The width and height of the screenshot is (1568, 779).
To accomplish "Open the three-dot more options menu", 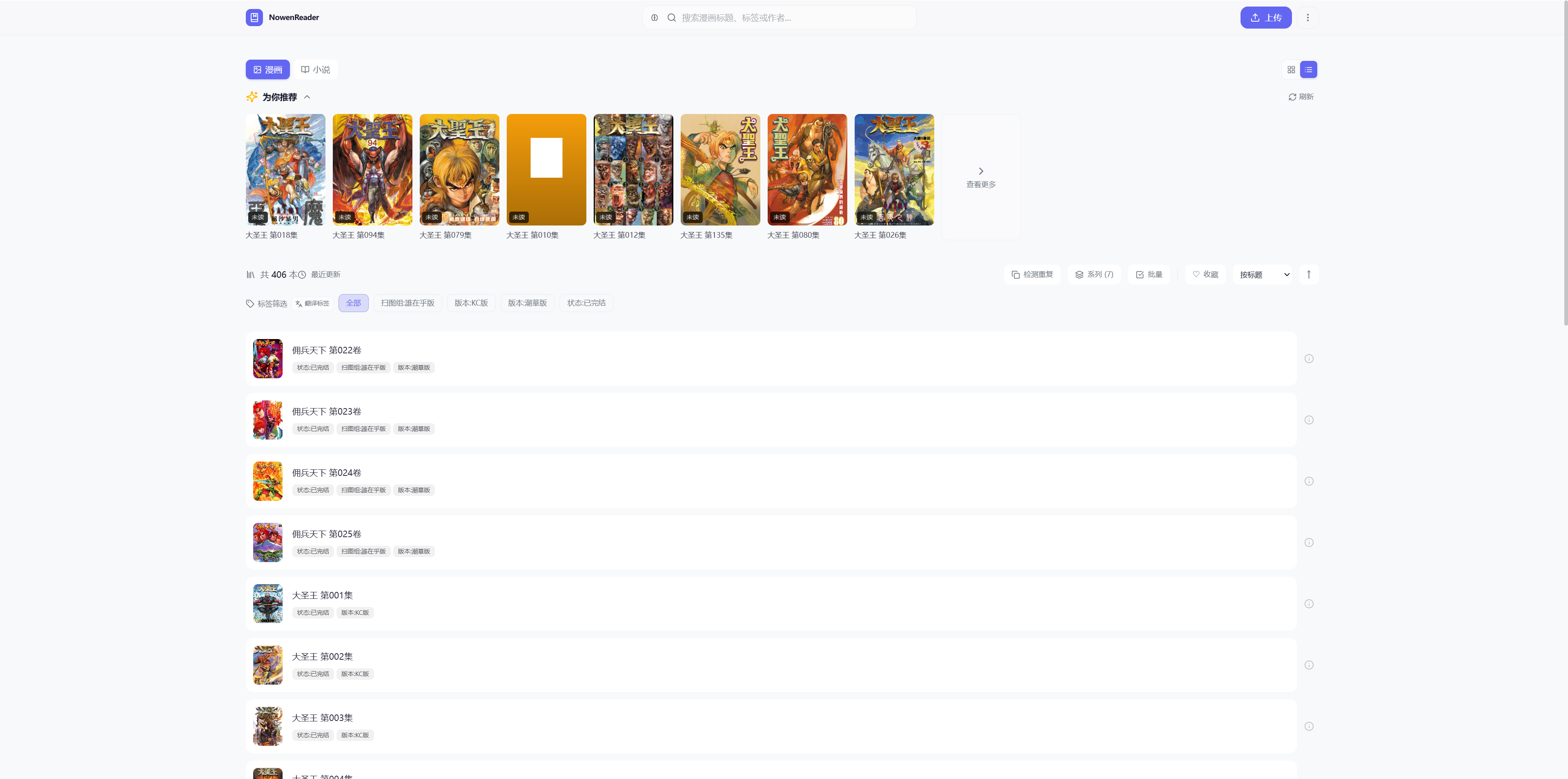I will pos(1307,18).
